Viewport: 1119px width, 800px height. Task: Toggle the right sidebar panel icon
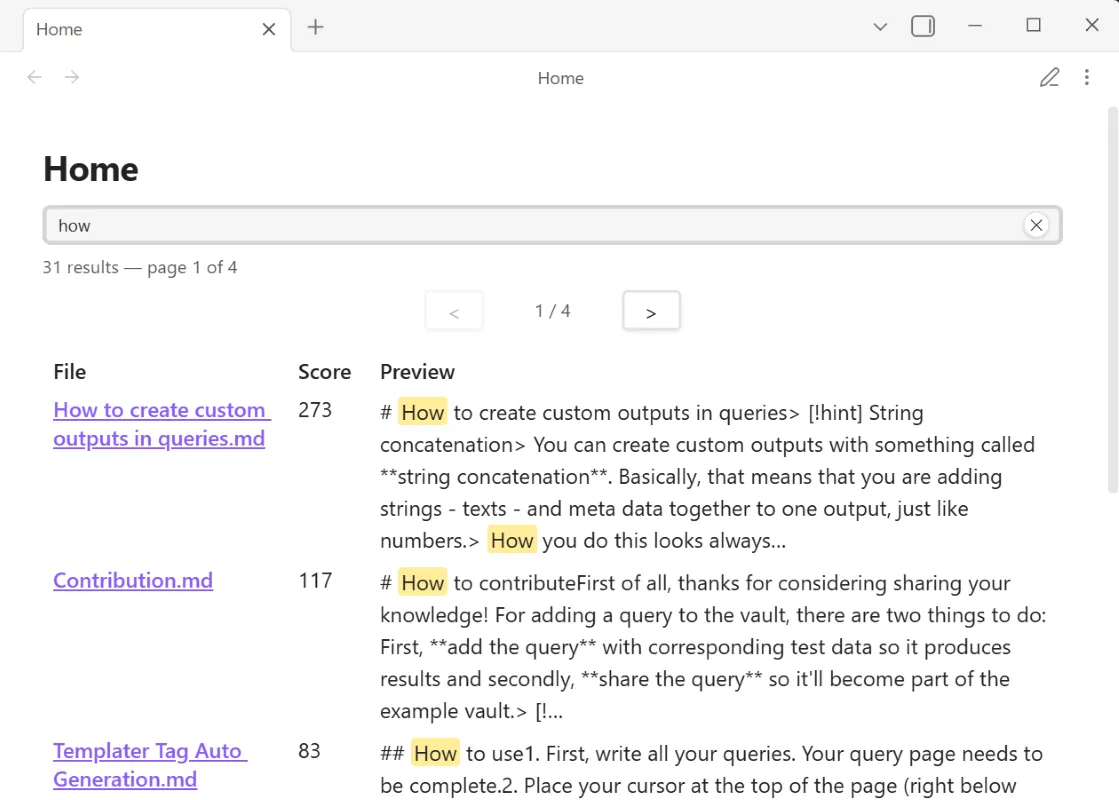(923, 26)
